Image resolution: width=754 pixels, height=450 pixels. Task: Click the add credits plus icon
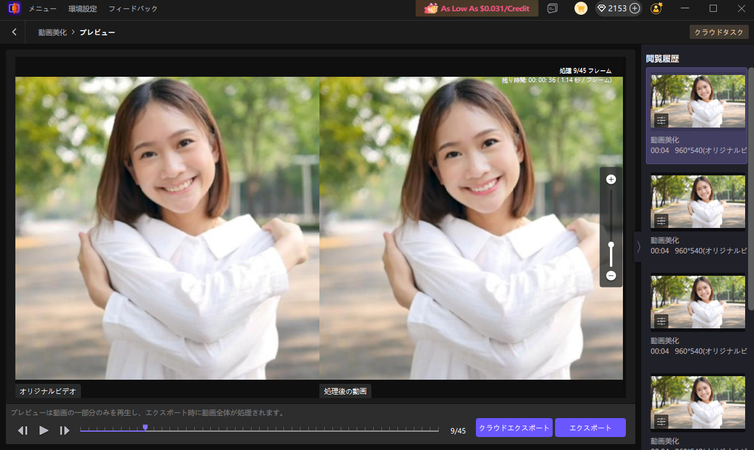635,8
